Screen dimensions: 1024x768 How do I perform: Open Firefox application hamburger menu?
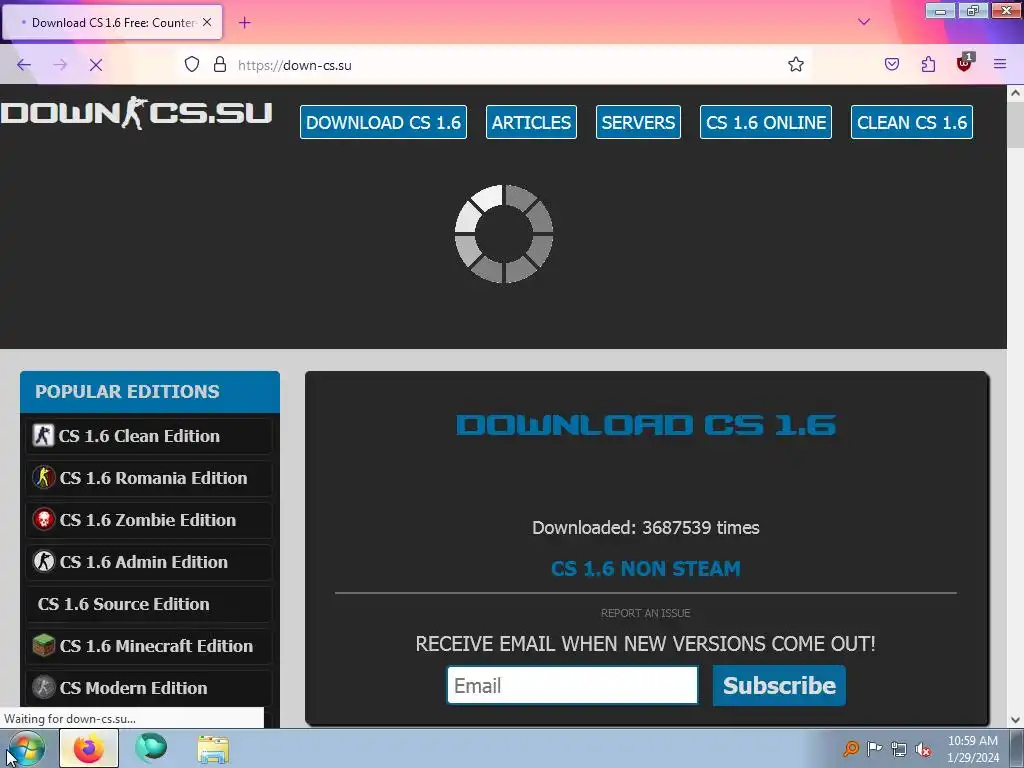(x=1000, y=65)
